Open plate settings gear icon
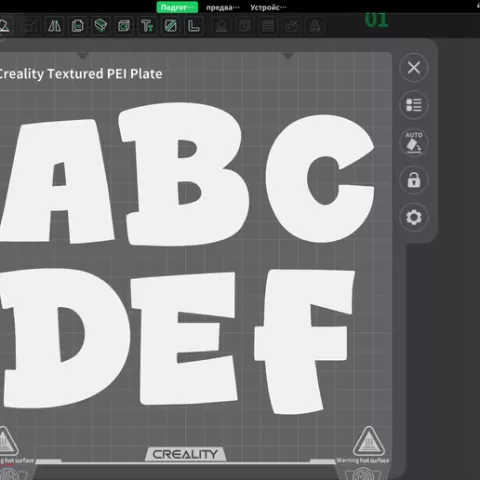This screenshot has width=480, height=480. point(414,217)
